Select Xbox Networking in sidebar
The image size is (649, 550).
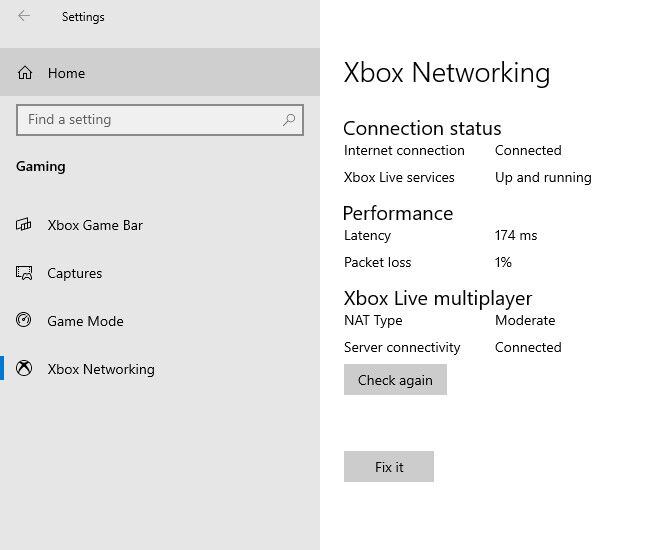pyautogui.click(x=101, y=369)
